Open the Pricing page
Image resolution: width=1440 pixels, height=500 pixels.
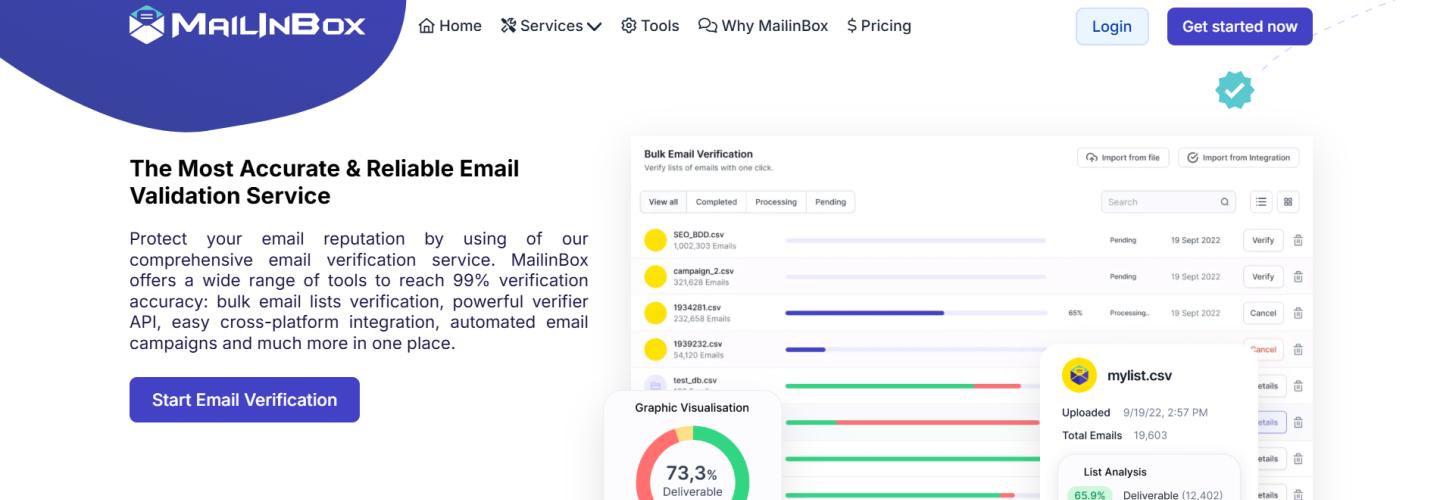pyautogui.click(x=879, y=26)
